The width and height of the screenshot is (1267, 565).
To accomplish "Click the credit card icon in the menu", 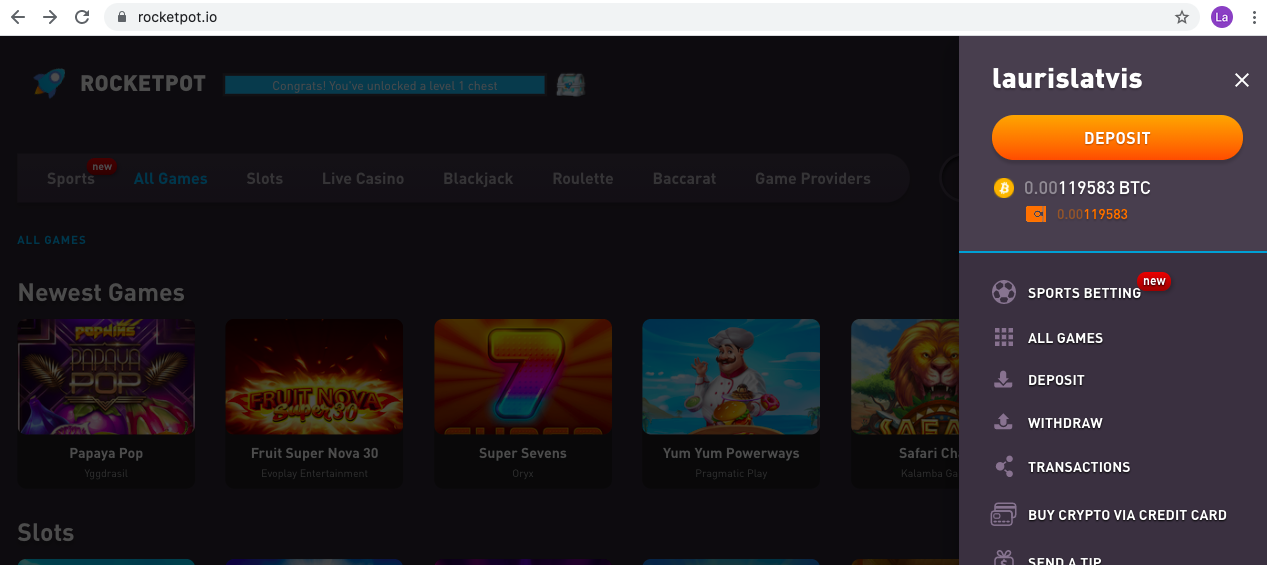I will [x=1003, y=514].
